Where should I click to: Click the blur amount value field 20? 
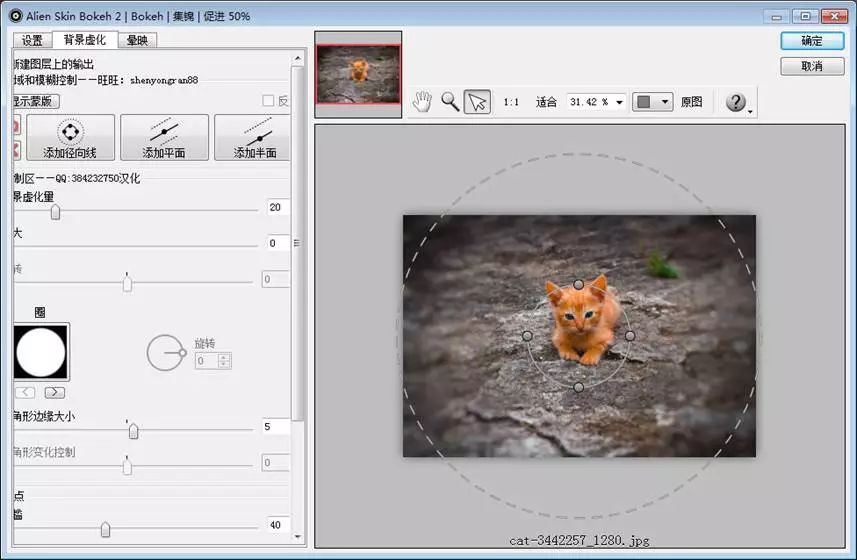point(278,207)
